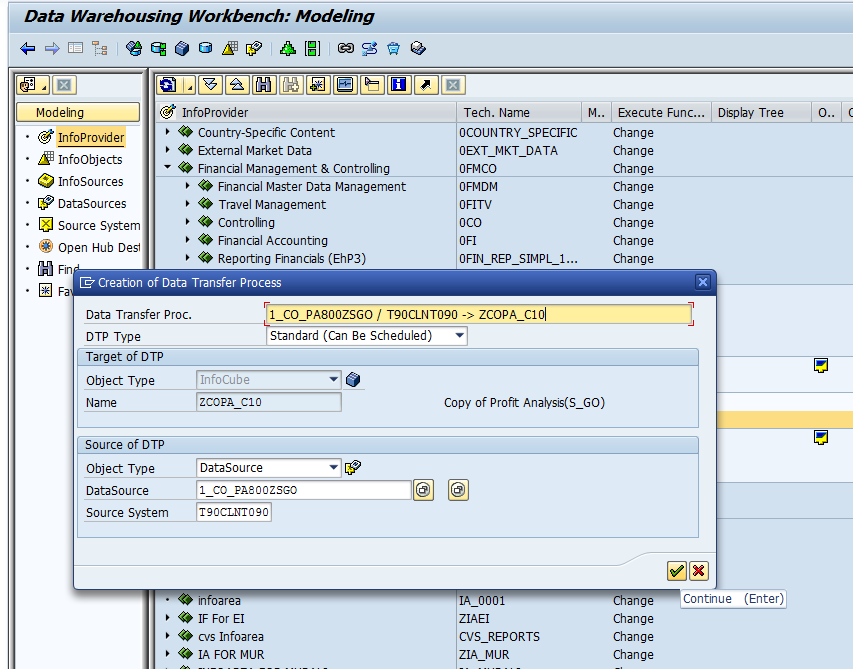Click the blue information icon in tree toolbar

click(x=399, y=85)
